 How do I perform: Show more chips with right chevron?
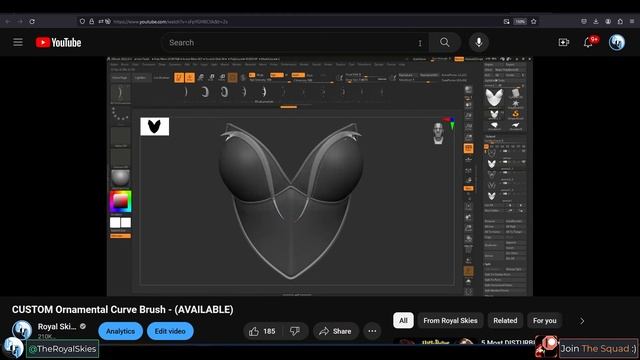pyautogui.click(x=582, y=321)
